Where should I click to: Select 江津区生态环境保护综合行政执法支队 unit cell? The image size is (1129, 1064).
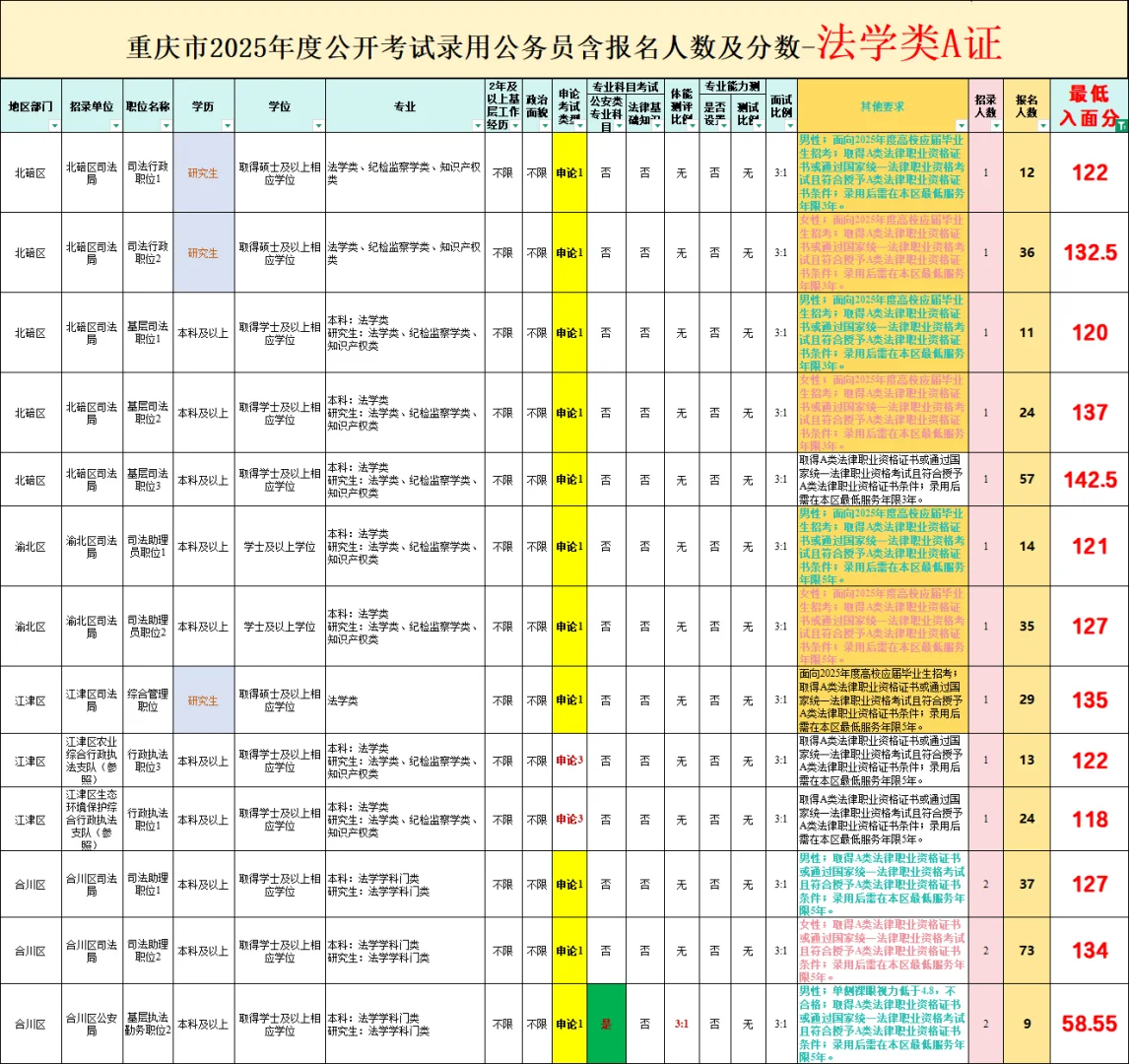click(x=92, y=820)
